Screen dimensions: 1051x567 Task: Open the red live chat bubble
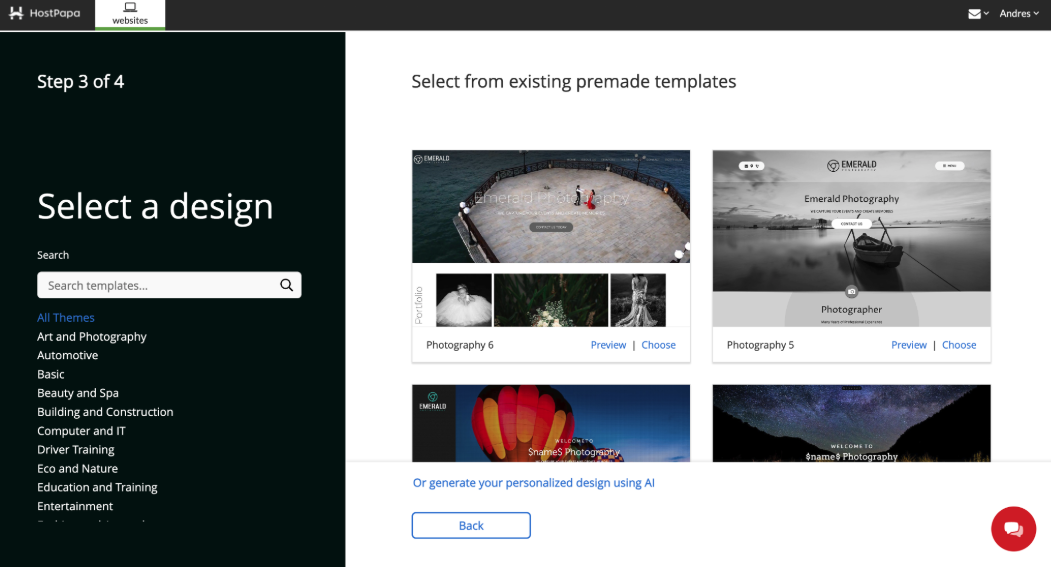(x=1013, y=529)
